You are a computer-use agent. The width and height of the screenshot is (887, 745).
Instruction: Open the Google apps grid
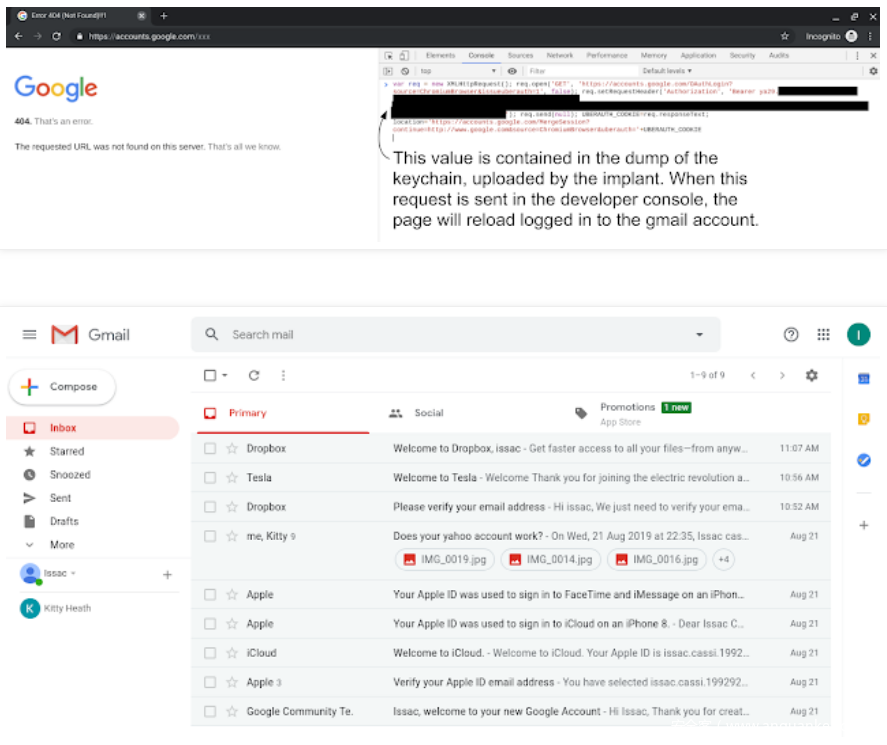(x=823, y=335)
